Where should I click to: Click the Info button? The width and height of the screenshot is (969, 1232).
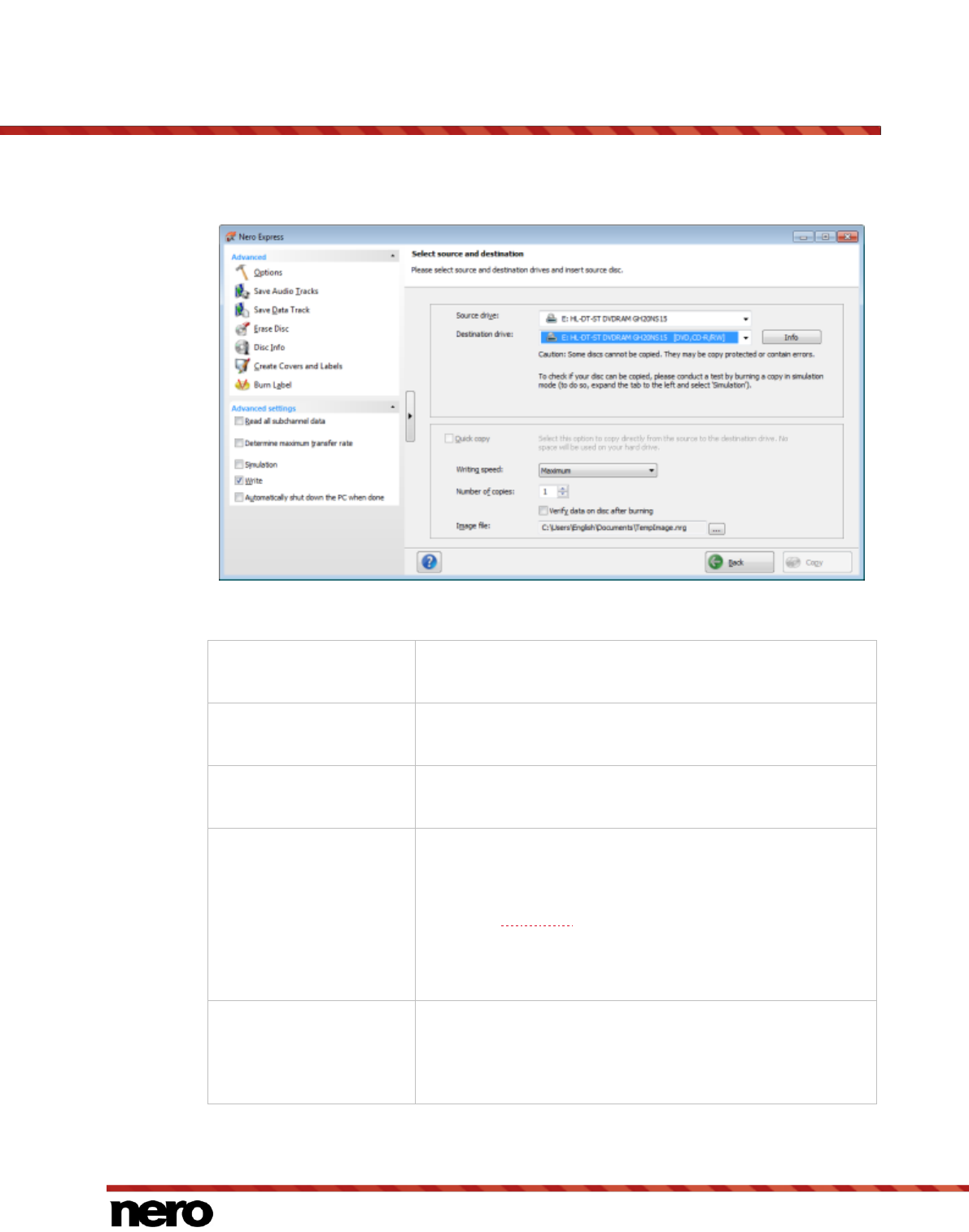pyautogui.click(x=792, y=337)
